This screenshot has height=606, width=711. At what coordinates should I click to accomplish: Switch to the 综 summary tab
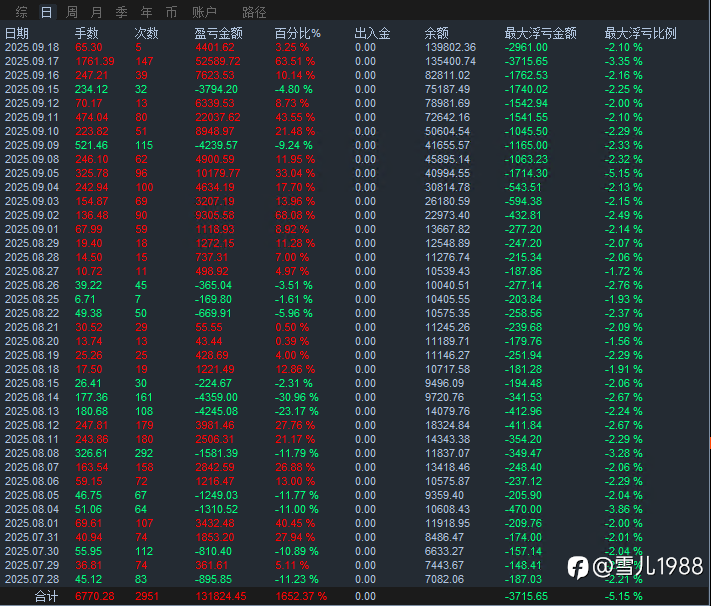pos(21,12)
